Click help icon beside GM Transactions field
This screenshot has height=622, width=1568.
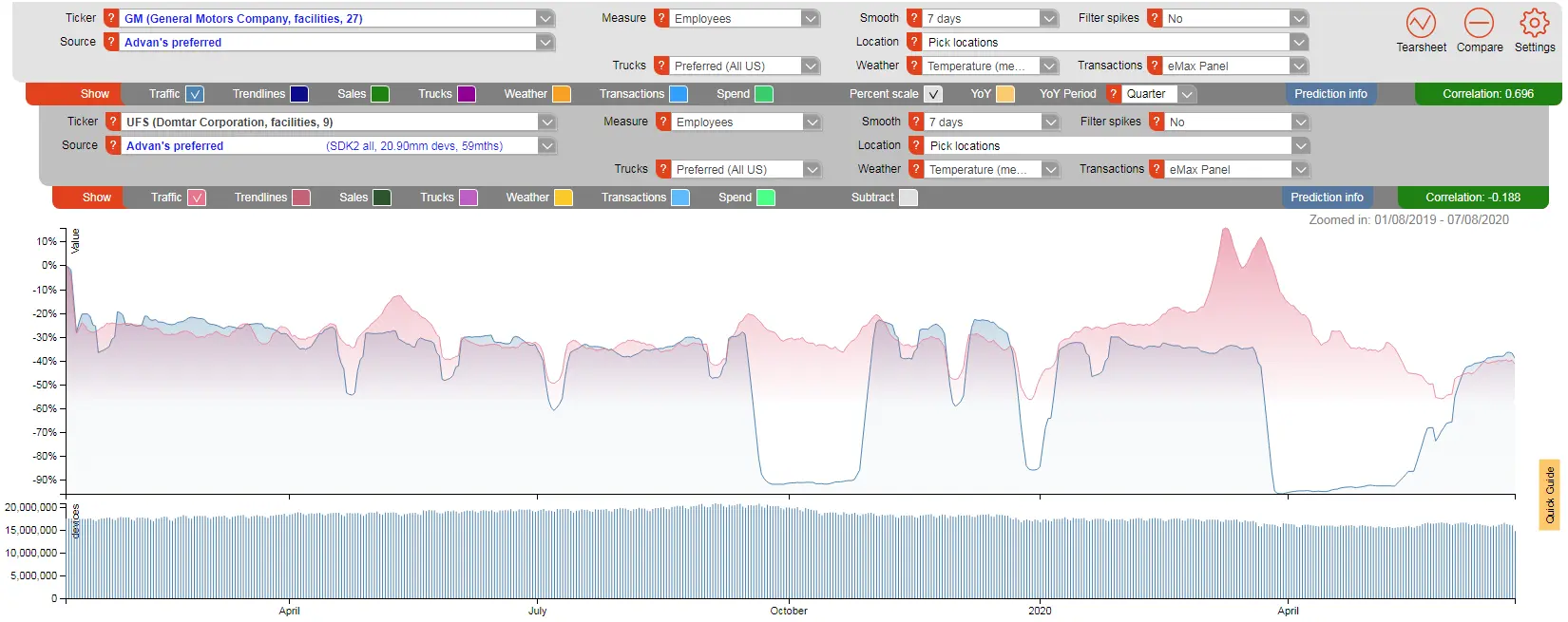pos(1155,66)
